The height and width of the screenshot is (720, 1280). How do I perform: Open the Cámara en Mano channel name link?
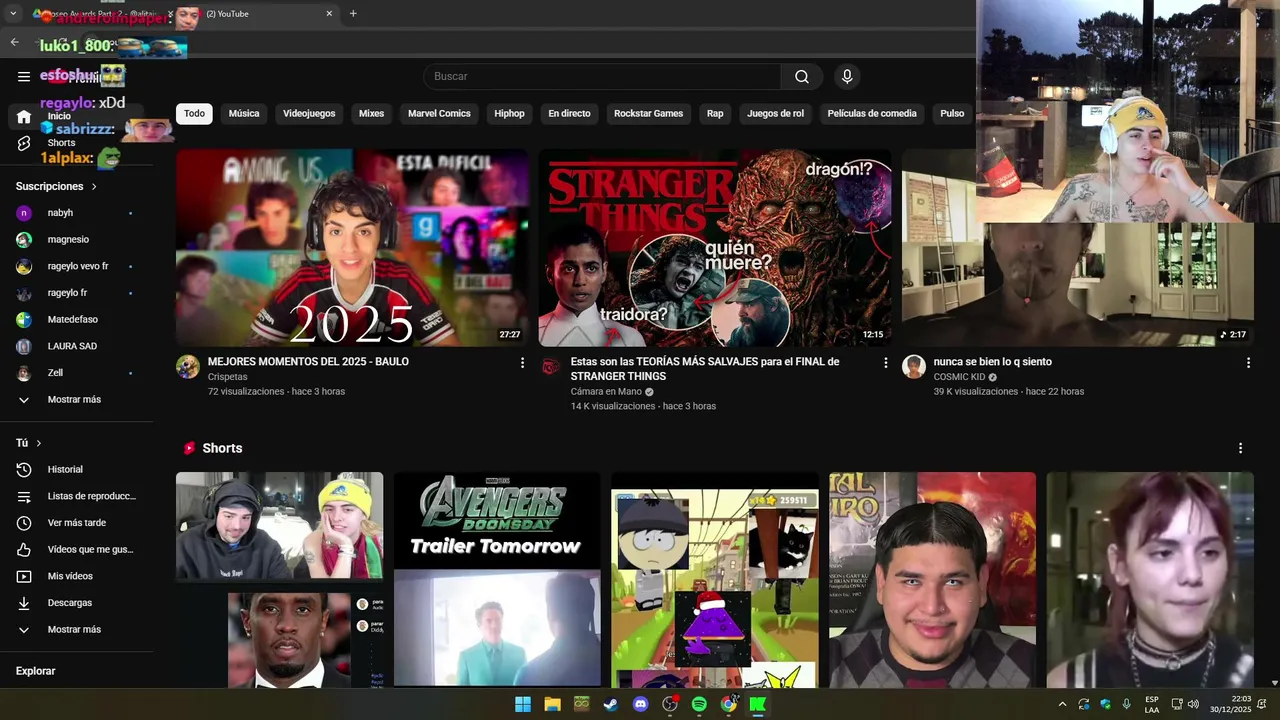tap(606, 392)
